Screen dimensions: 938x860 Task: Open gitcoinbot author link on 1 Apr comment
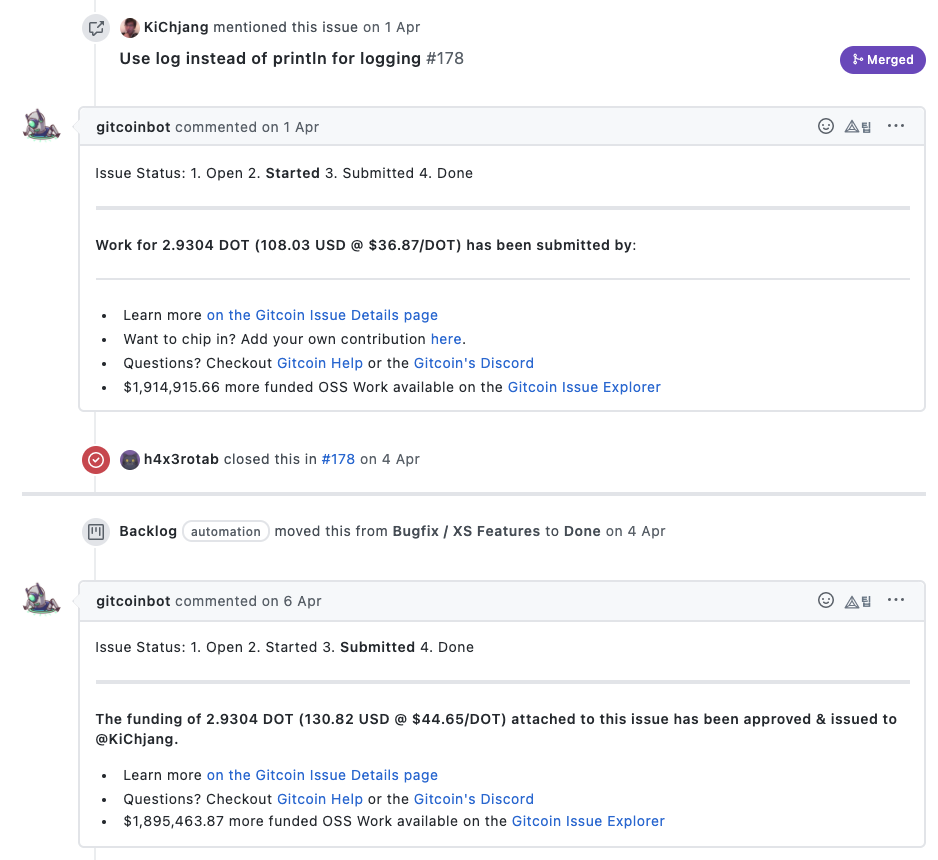click(133, 127)
